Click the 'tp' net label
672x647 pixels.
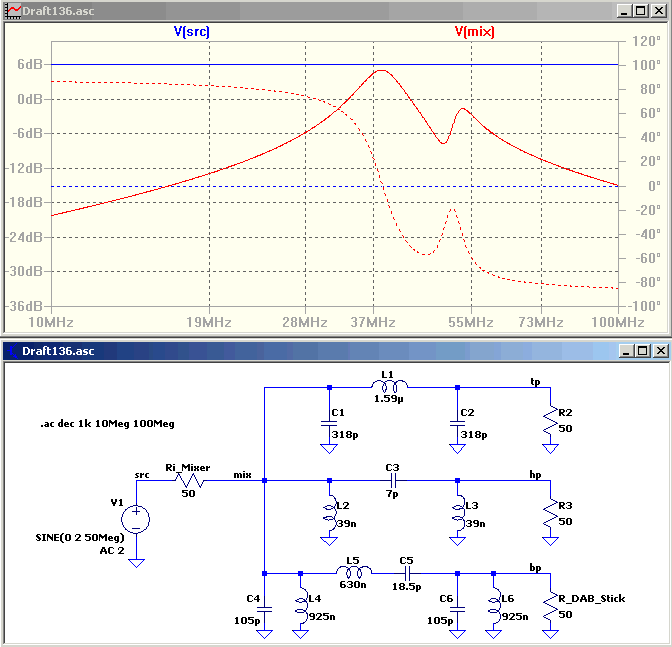pos(535,381)
